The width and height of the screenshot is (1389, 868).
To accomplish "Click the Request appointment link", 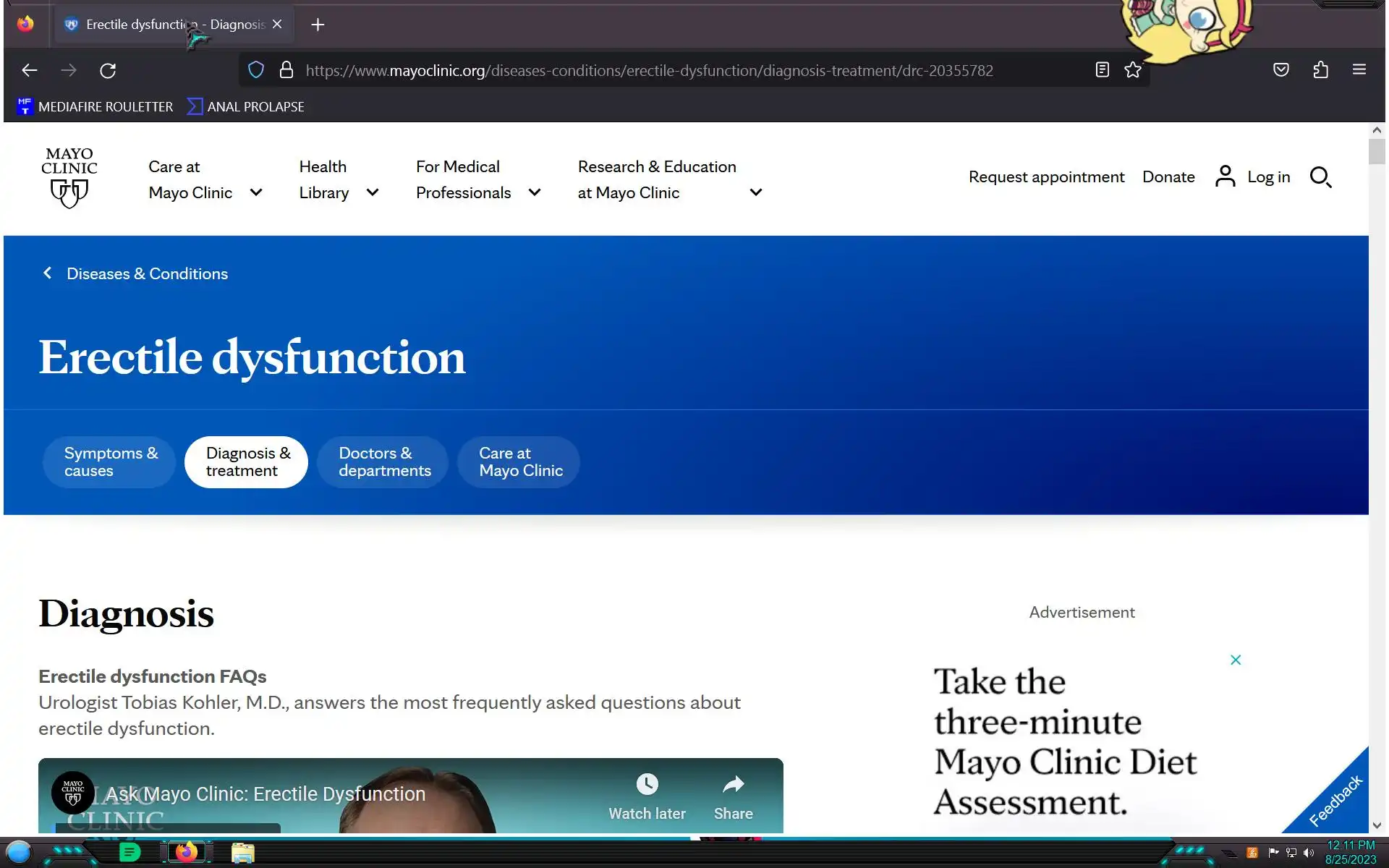I will tap(1046, 177).
